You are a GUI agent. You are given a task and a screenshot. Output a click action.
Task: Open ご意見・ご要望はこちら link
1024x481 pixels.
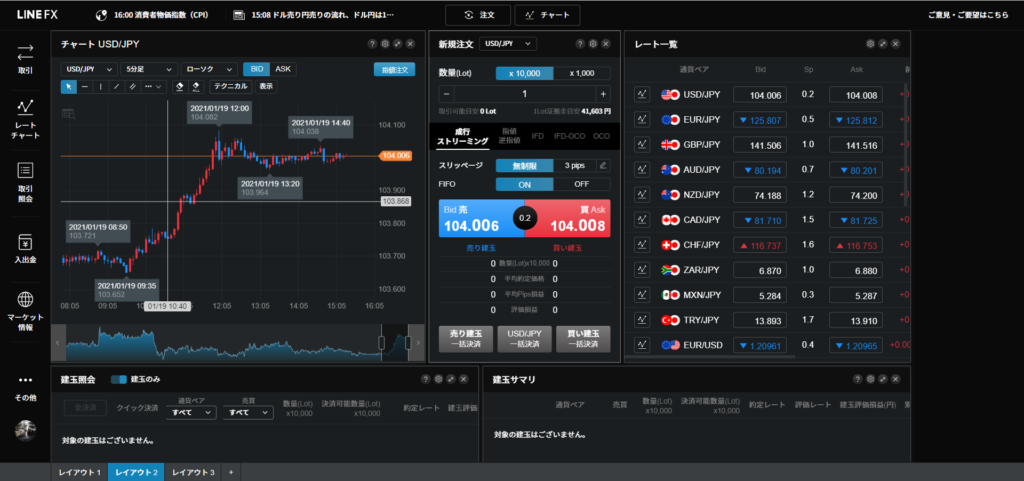968,15
